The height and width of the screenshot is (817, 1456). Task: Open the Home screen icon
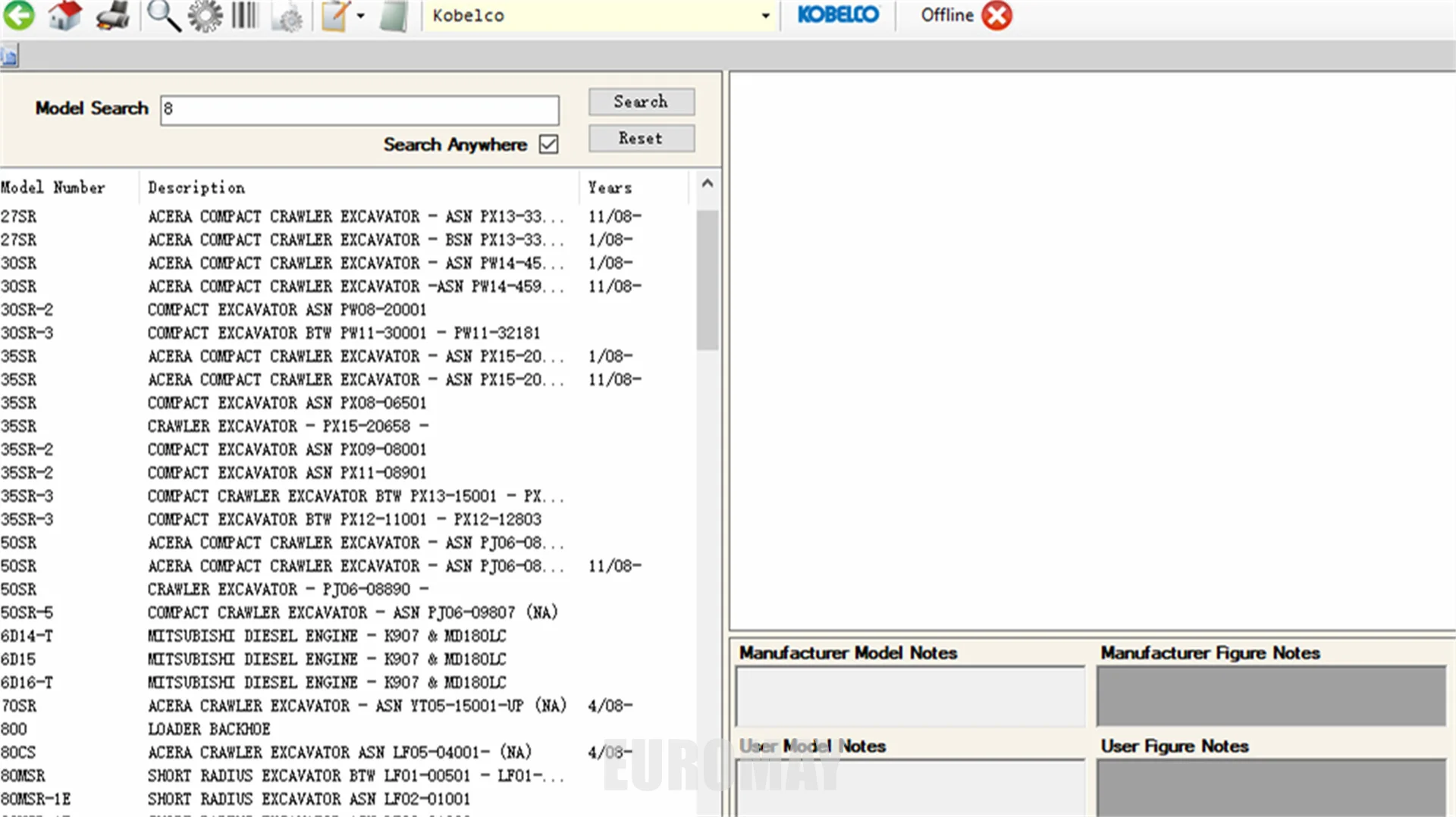[x=64, y=15]
